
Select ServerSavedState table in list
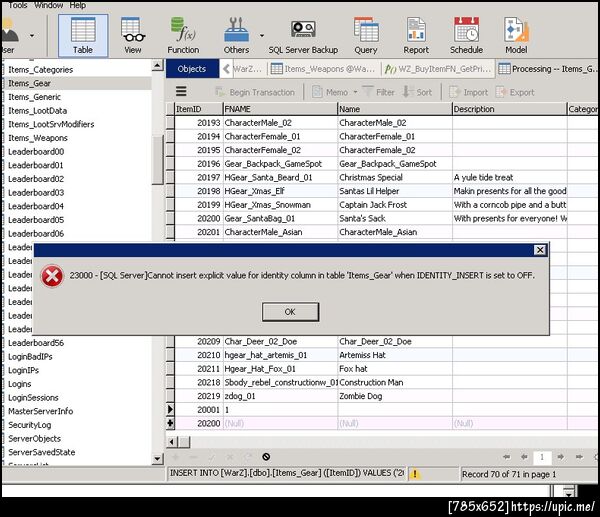[x=42, y=452]
